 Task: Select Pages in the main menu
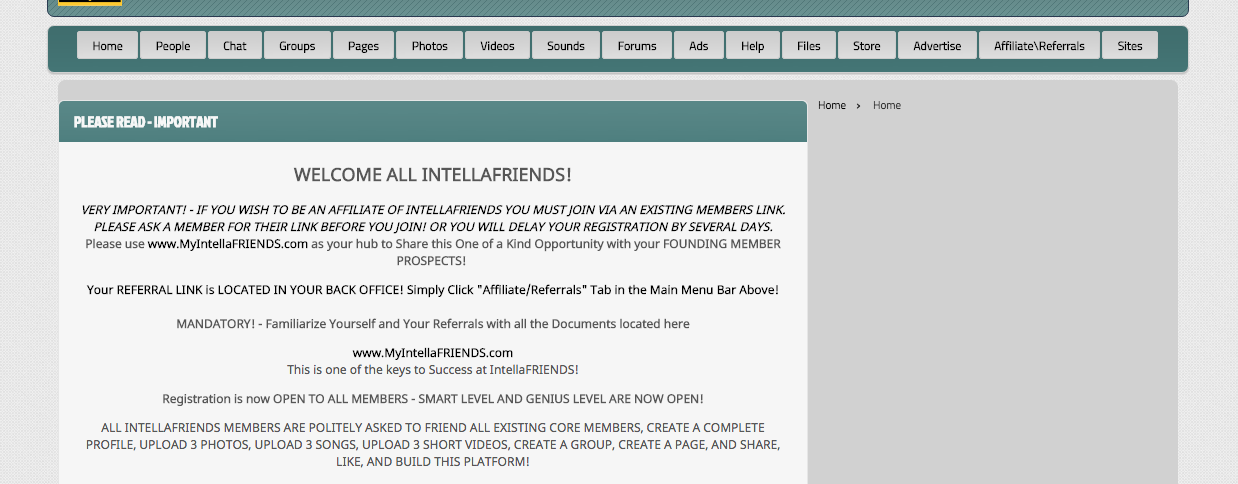pyautogui.click(x=363, y=46)
